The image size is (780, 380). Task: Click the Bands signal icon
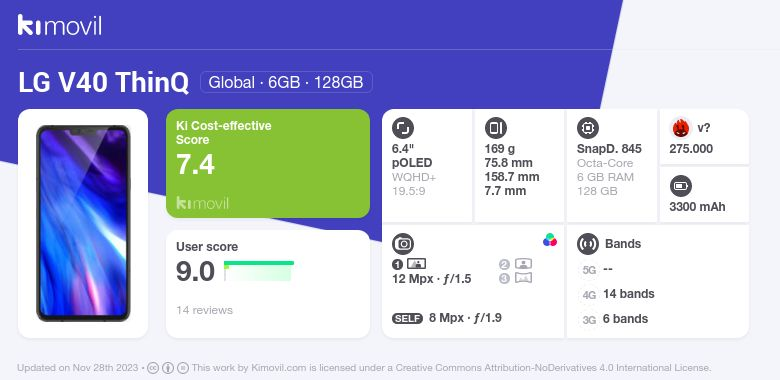pos(587,243)
